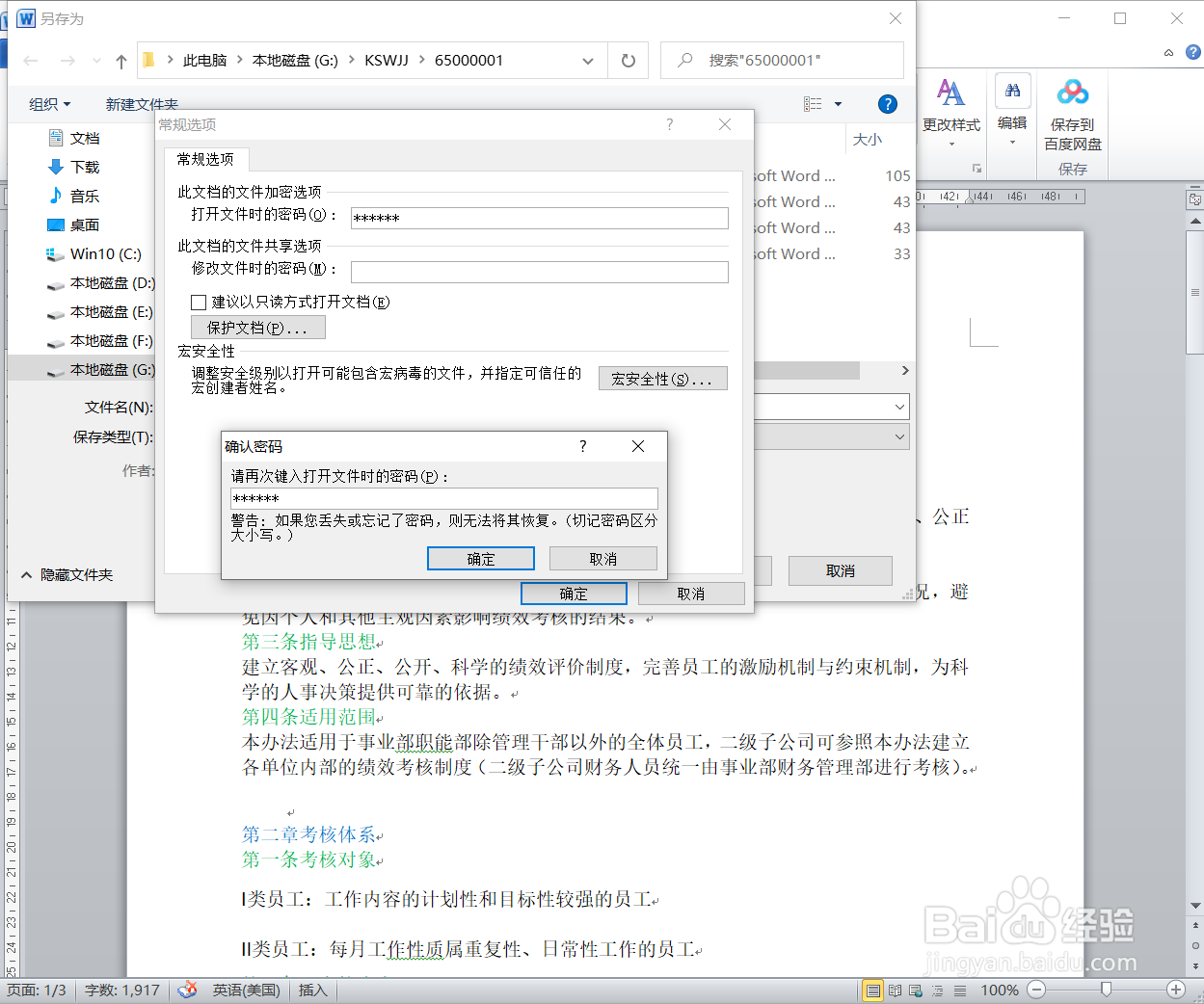1204x1004 pixels.
Task: Open the spelling and grammar check icon
Action: click(186, 990)
